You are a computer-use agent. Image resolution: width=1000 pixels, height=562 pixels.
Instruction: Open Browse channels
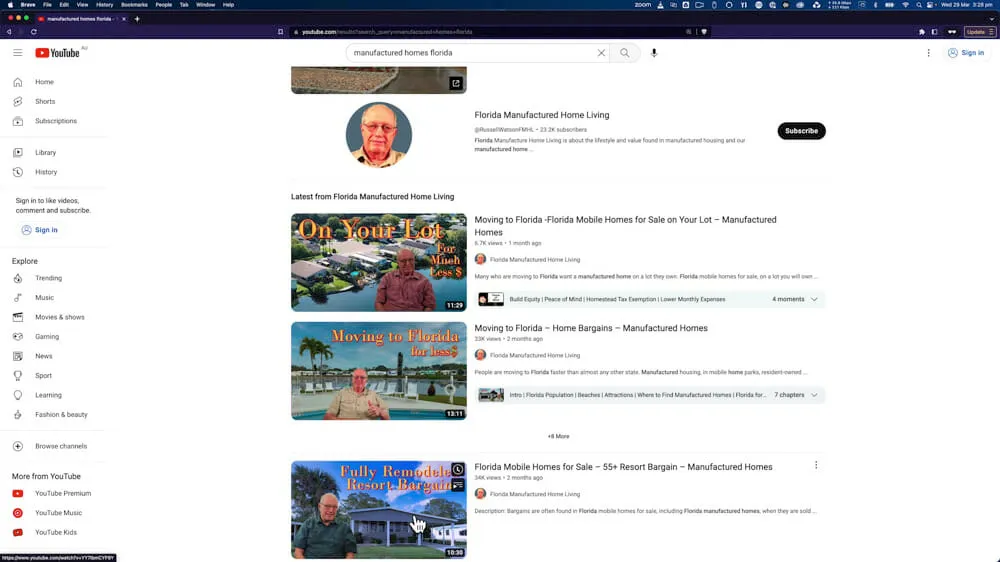(x=61, y=446)
